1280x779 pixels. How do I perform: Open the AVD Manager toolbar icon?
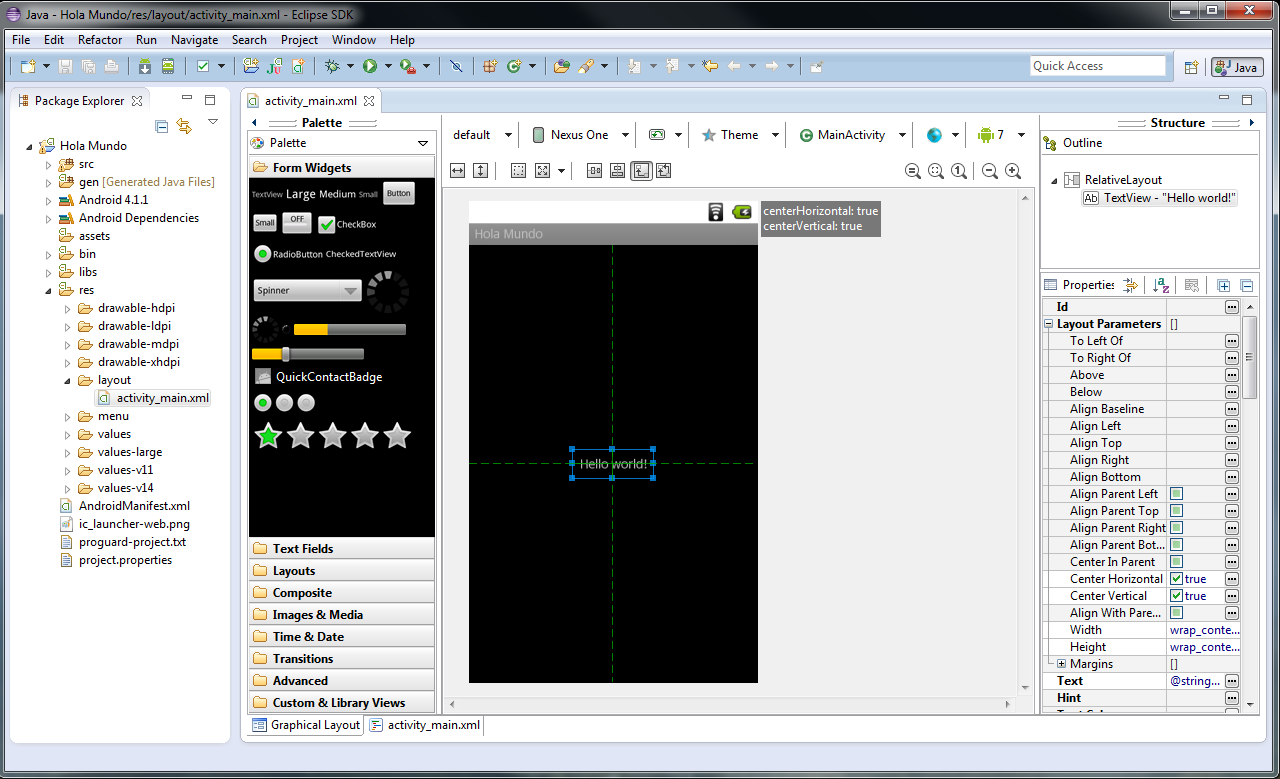(x=169, y=67)
